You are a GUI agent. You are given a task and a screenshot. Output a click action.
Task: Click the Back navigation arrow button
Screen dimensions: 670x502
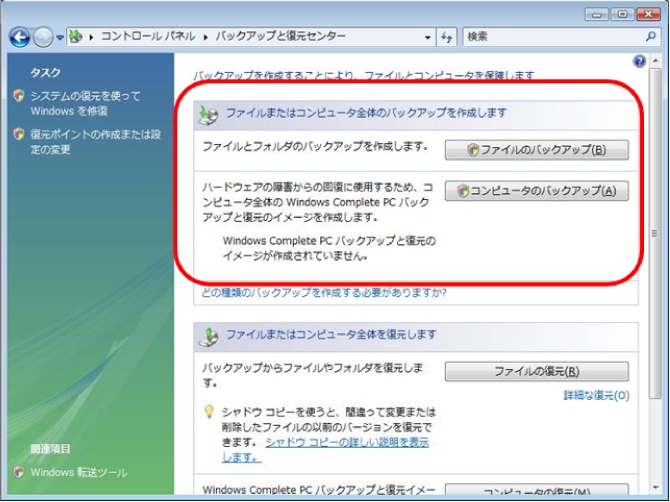tap(19, 37)
